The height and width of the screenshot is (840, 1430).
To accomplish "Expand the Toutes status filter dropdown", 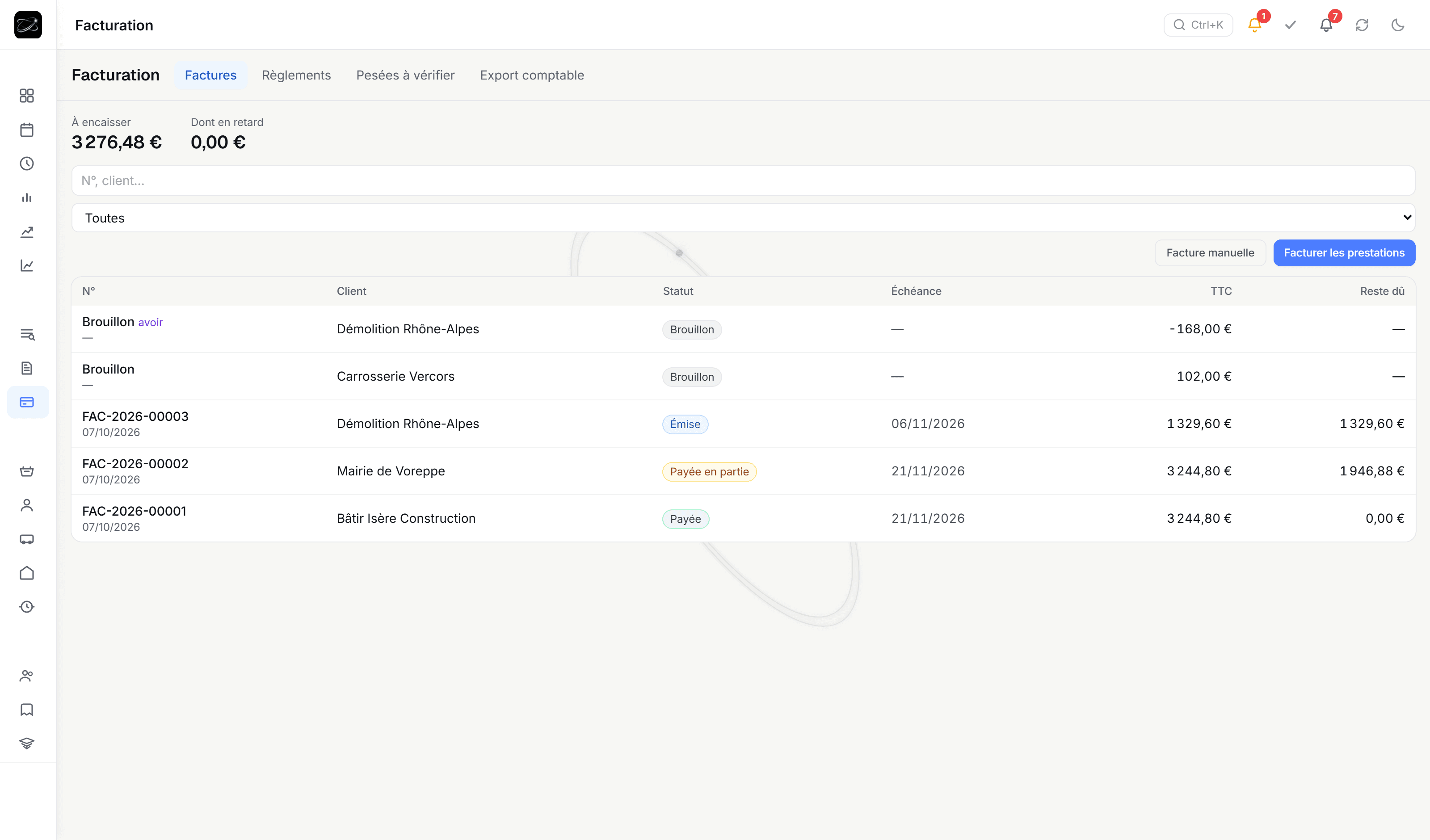I will pos(743,218).
